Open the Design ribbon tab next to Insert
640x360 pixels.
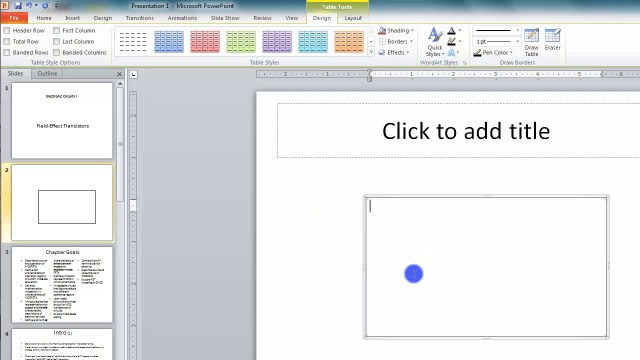pos(102,18)
